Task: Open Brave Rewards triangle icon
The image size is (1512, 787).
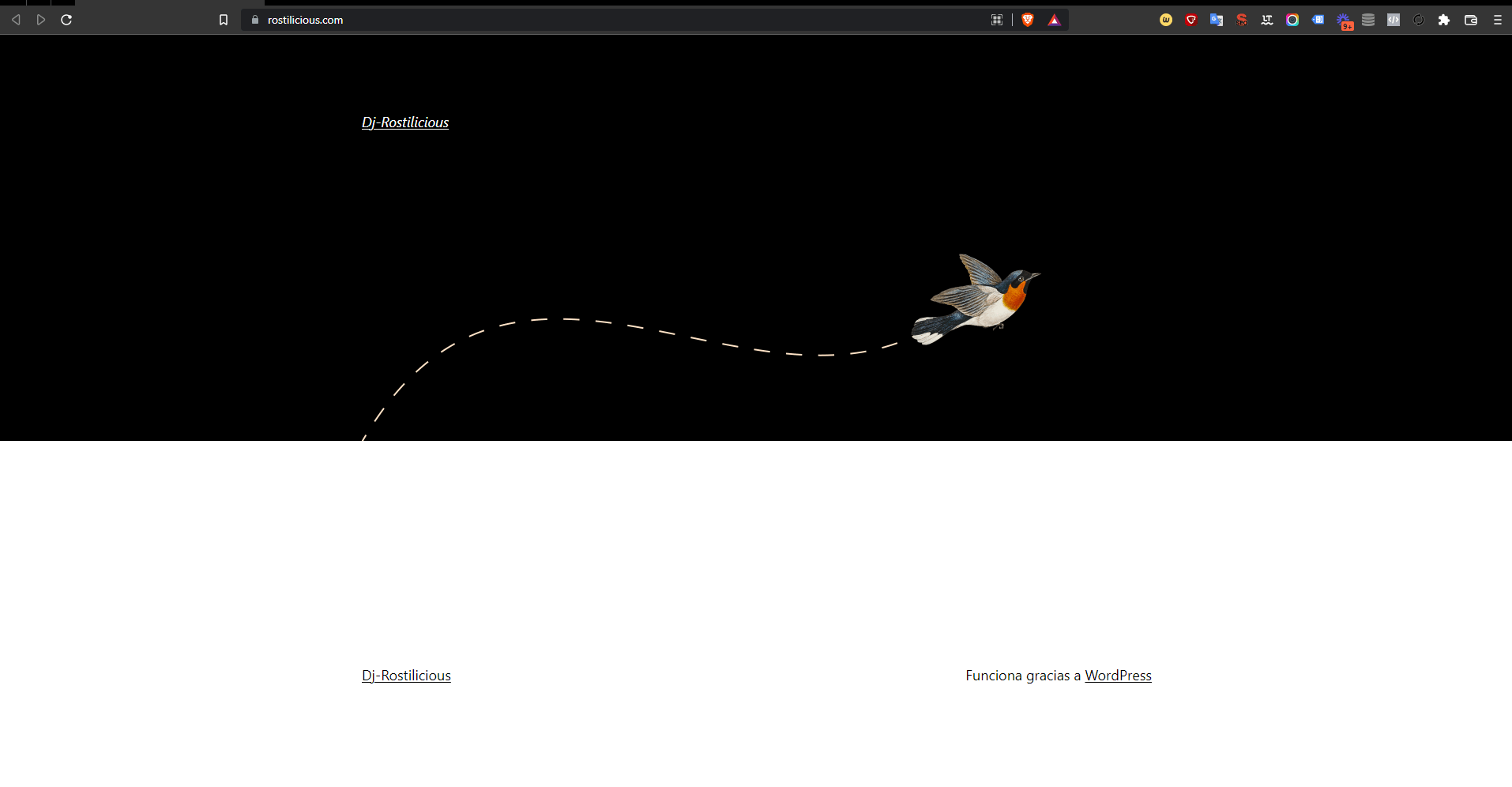Action: [1054, 20]
